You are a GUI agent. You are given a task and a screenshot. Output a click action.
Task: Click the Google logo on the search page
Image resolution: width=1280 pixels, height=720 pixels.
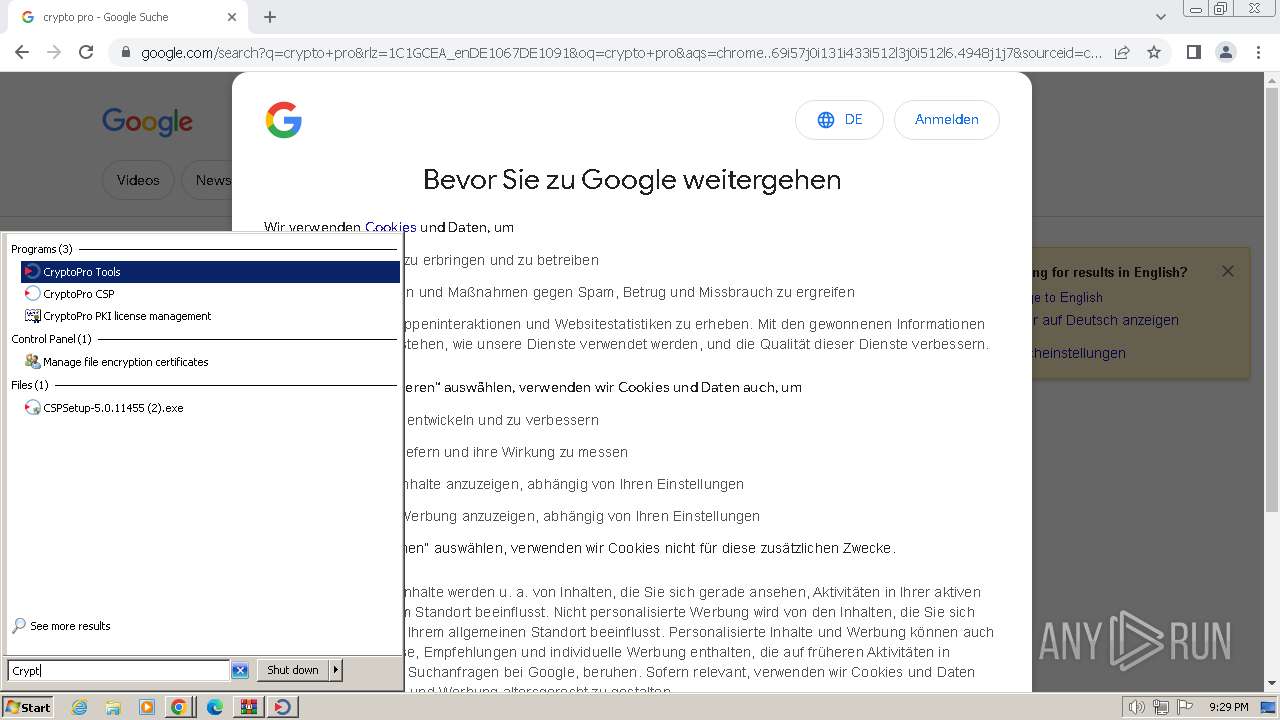147,121
